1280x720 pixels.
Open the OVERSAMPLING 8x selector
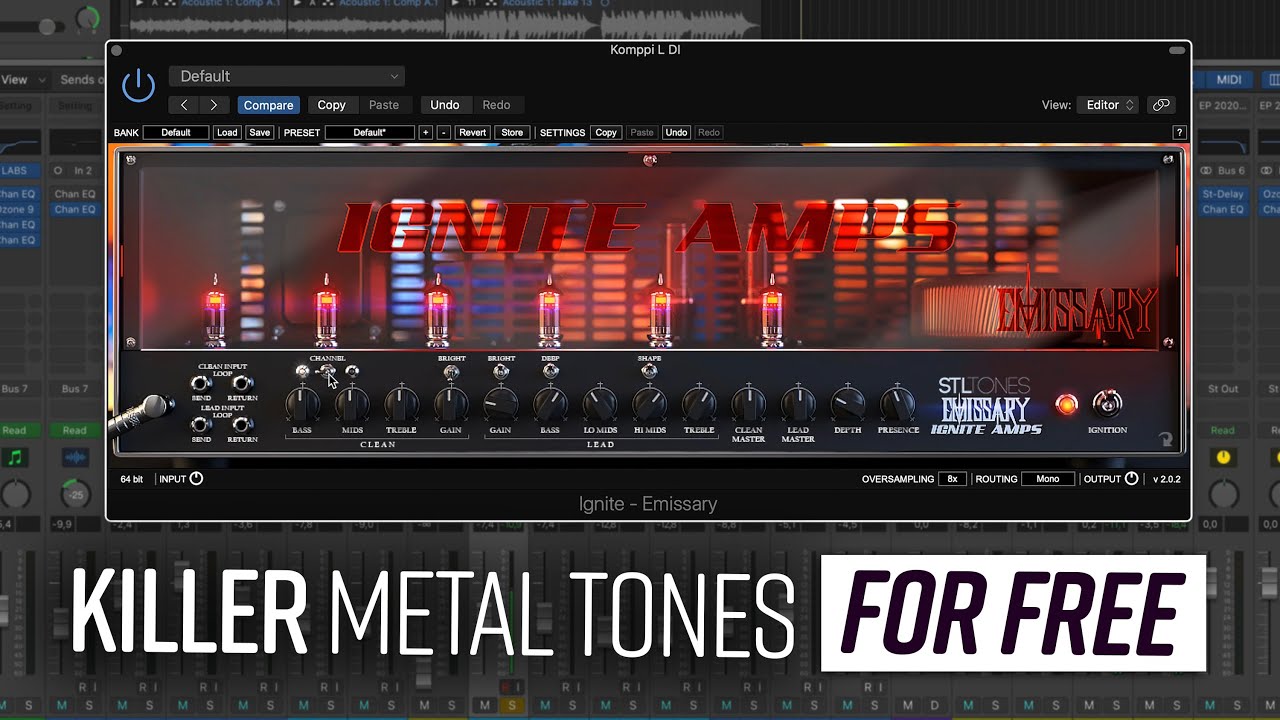point(953,479)
